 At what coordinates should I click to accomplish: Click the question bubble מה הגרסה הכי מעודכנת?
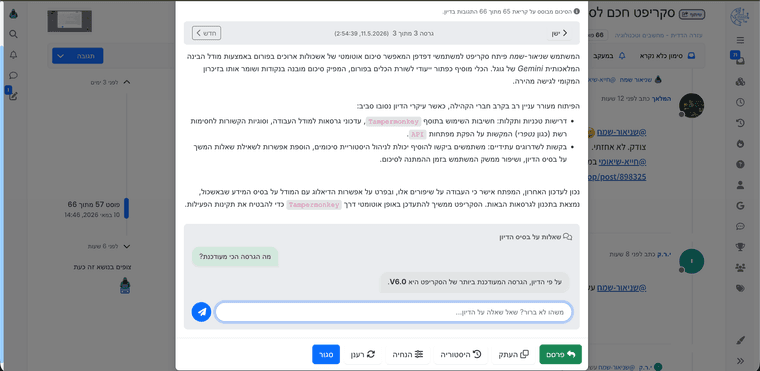point(235,257)
